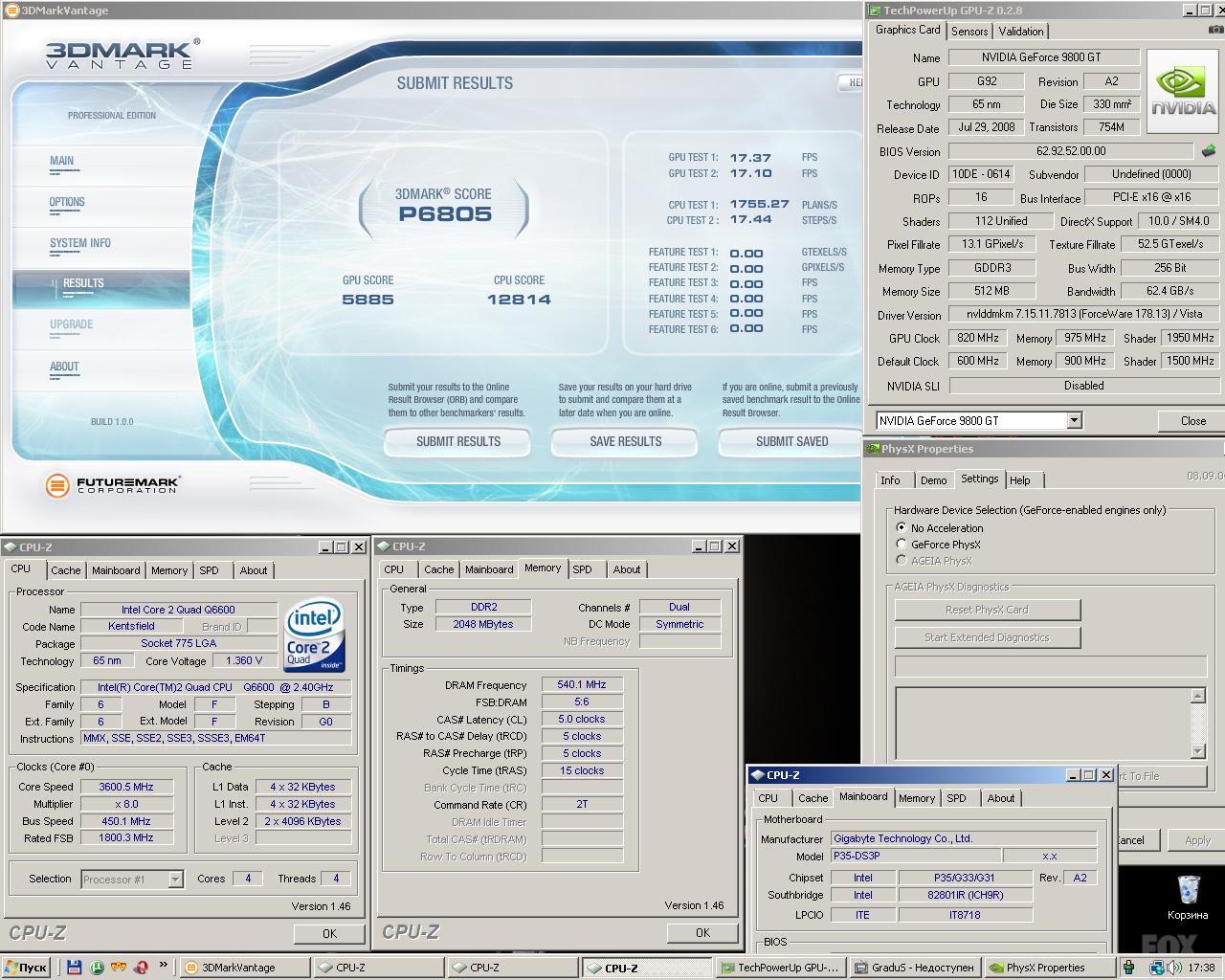1225x980 pixels.
Task: Open About in 3DMark sidebar
Action: (x=64, y=367)
